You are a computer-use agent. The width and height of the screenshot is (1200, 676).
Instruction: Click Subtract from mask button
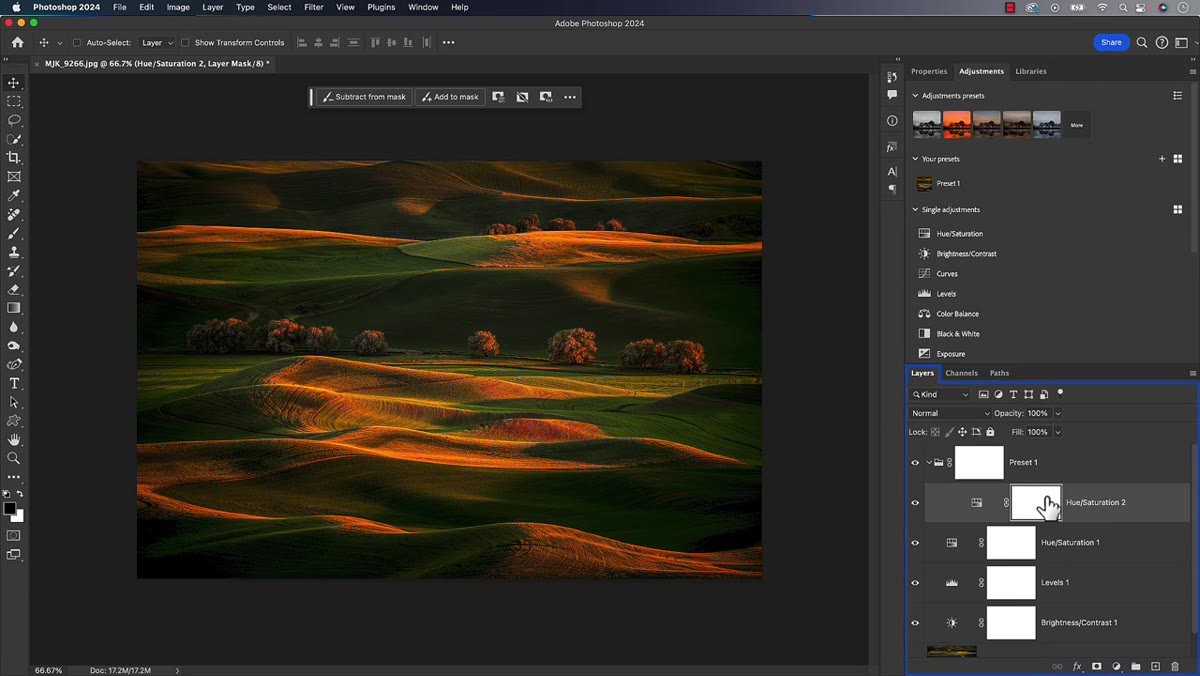tap(363, 97)
